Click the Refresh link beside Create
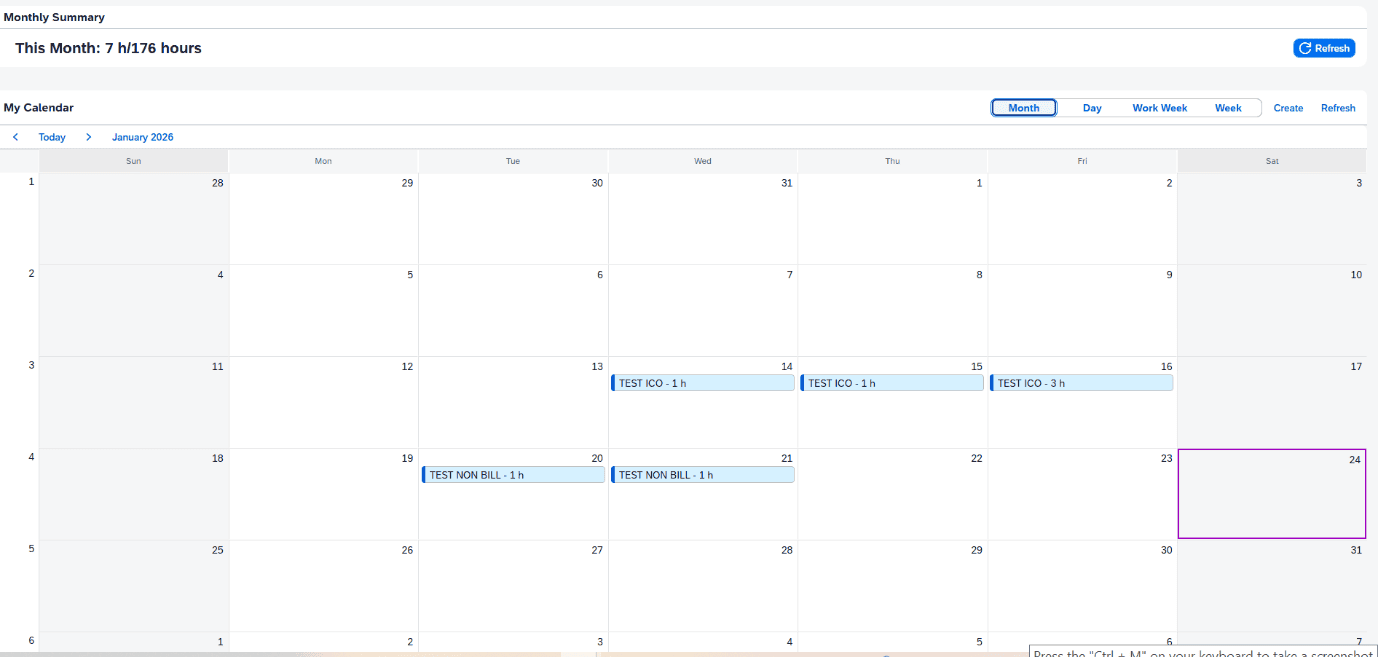The image size is (1378, 657). (1338, 108)
